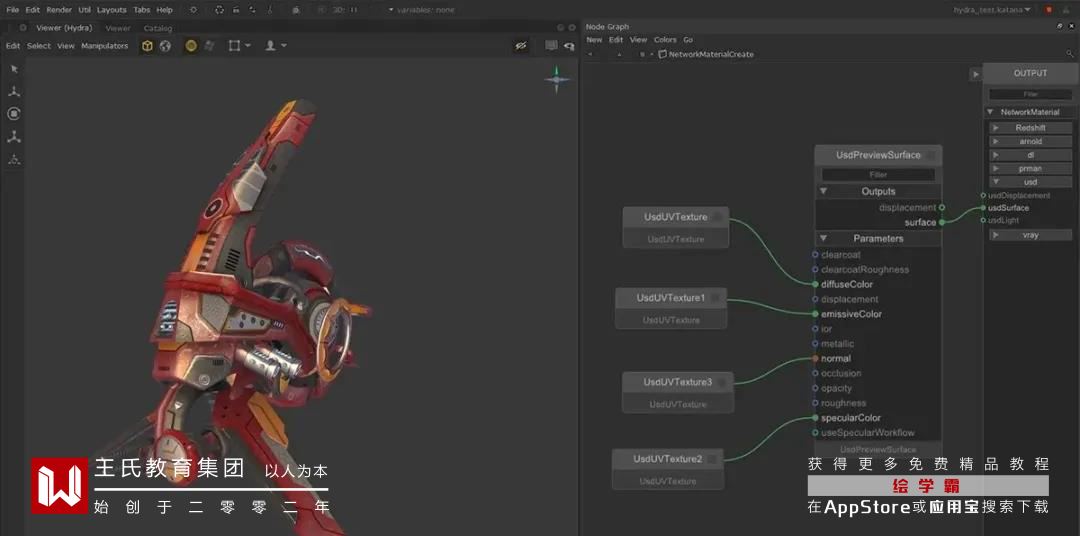Click the usdSurface output port
The height and width of the screenshot is (536, 1080).
[984, 208]
